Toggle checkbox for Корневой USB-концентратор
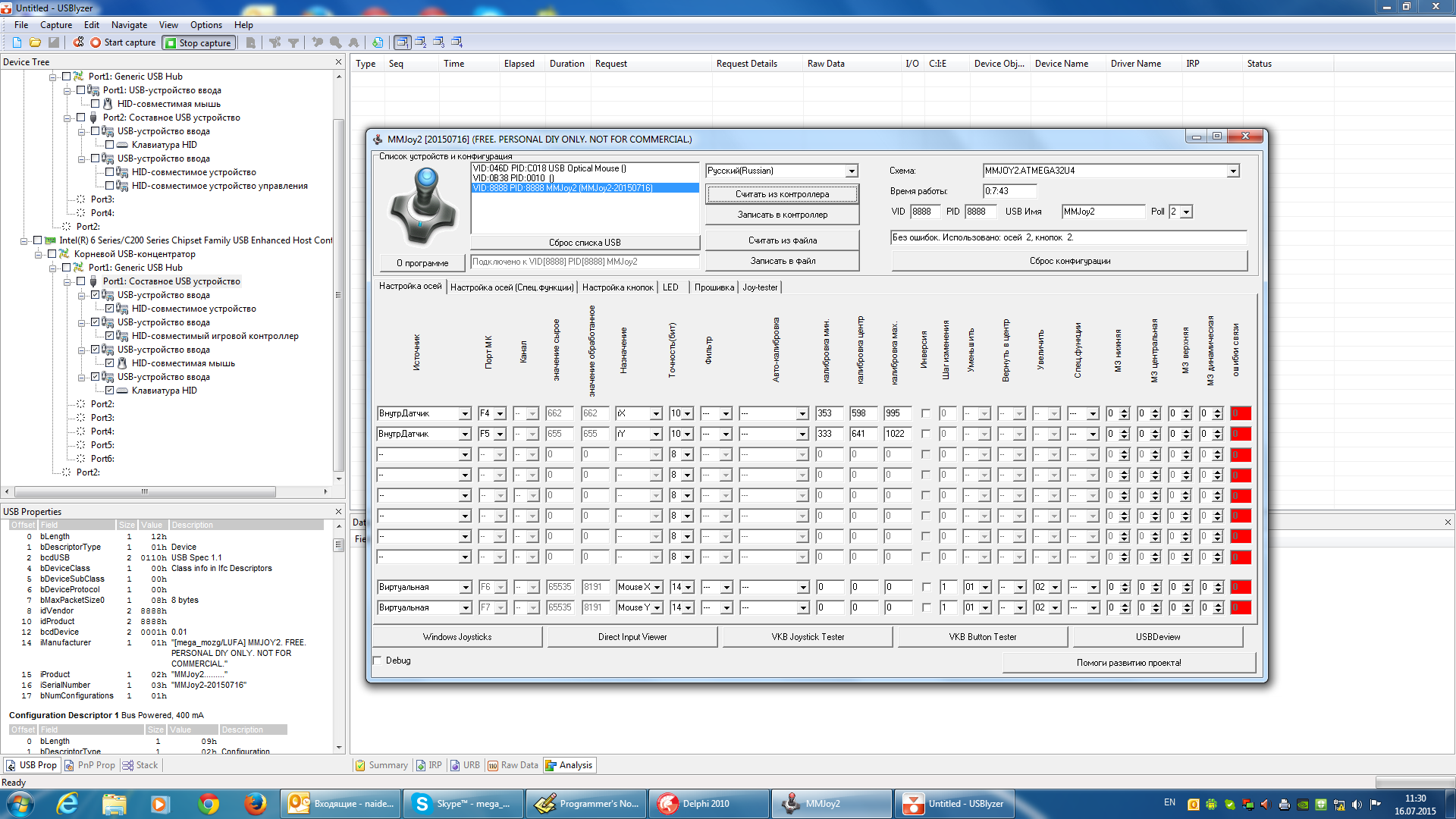The width and height of the screenshot is (1456, 819). pyautogui.click(x=52, y=254)
